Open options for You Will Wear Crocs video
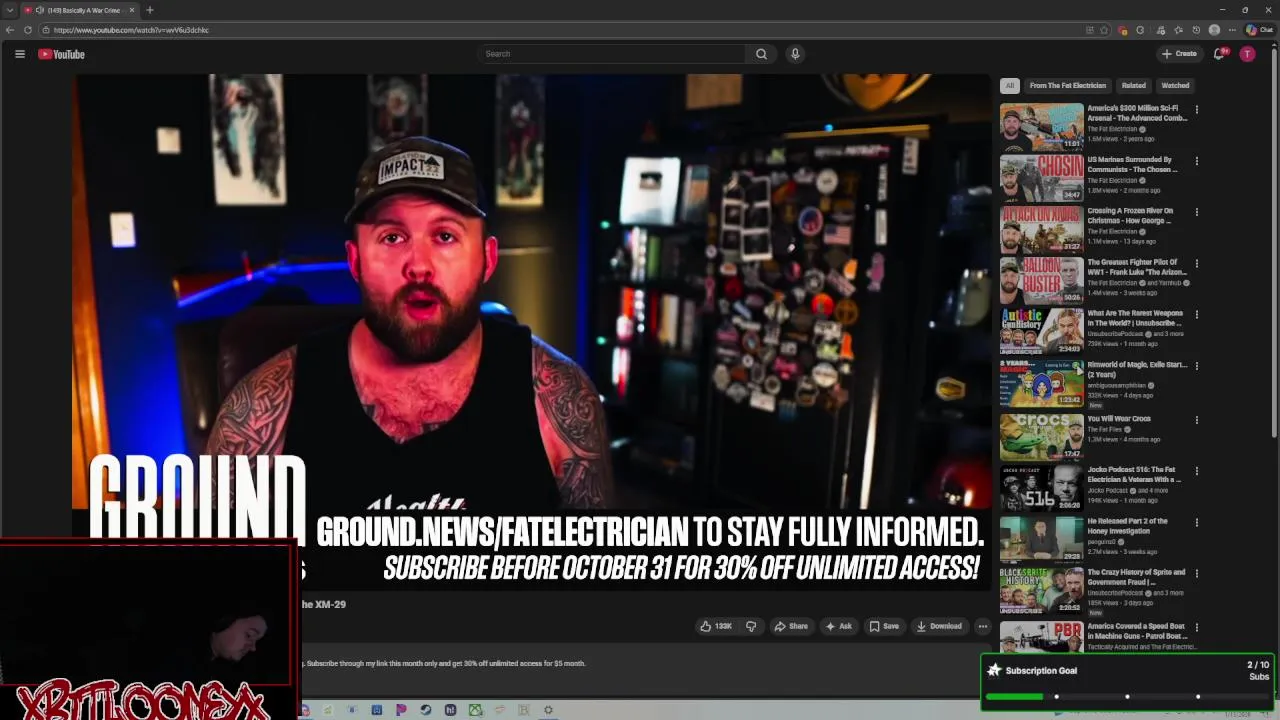This screenshot has width=1280, height=720. pyautogui.click(x=1196, y=420)
